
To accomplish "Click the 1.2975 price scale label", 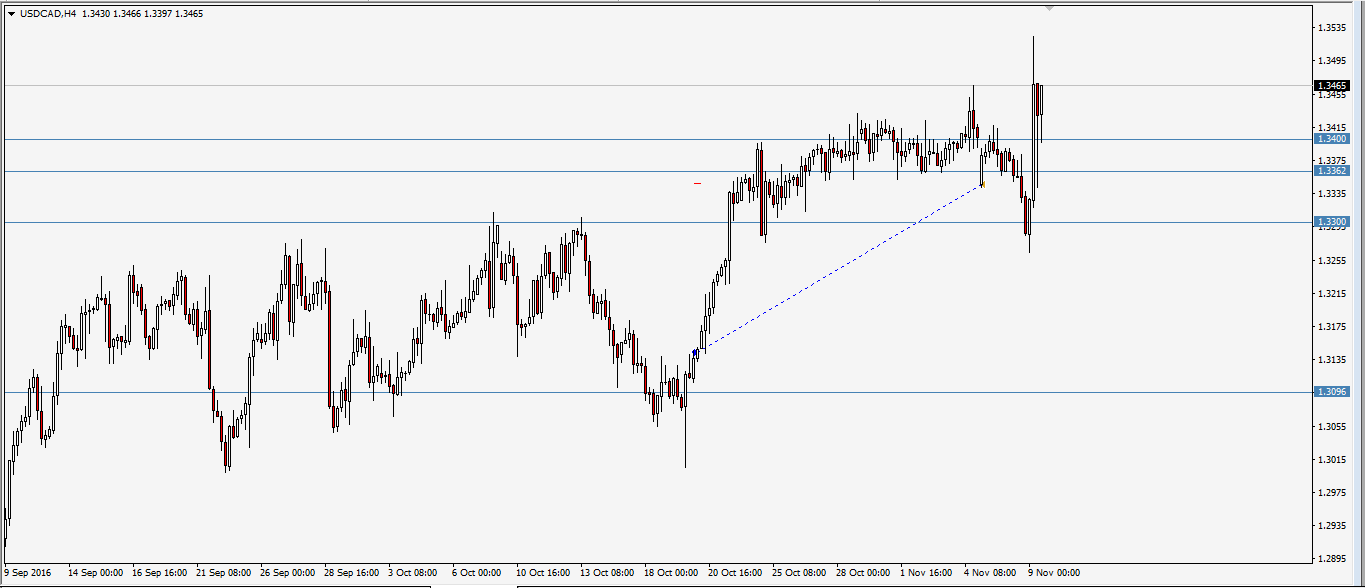I will point(1333,492).
